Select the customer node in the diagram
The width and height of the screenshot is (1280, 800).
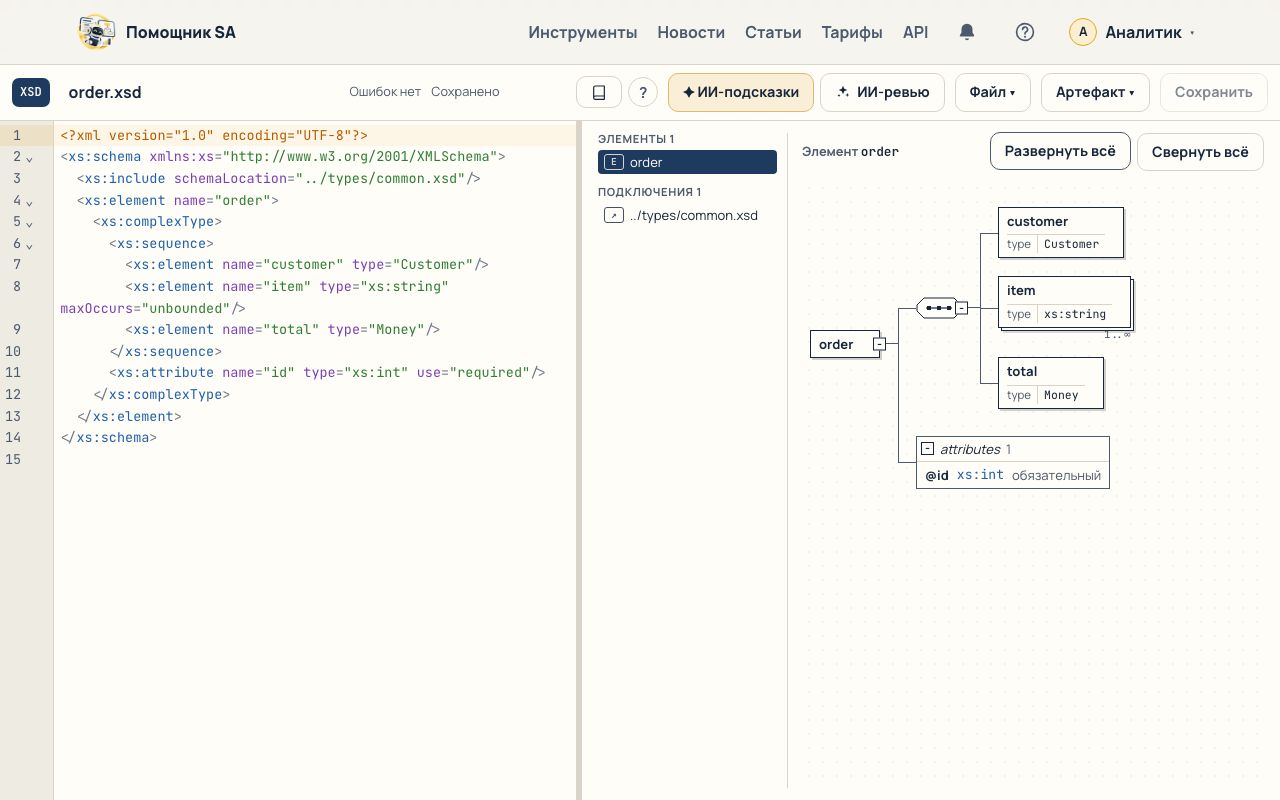1061,232
